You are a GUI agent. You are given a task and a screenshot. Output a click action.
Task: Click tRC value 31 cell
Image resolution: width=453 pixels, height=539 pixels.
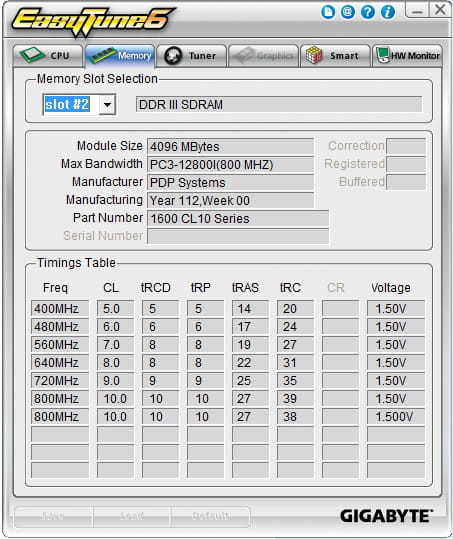coord(295,362)
